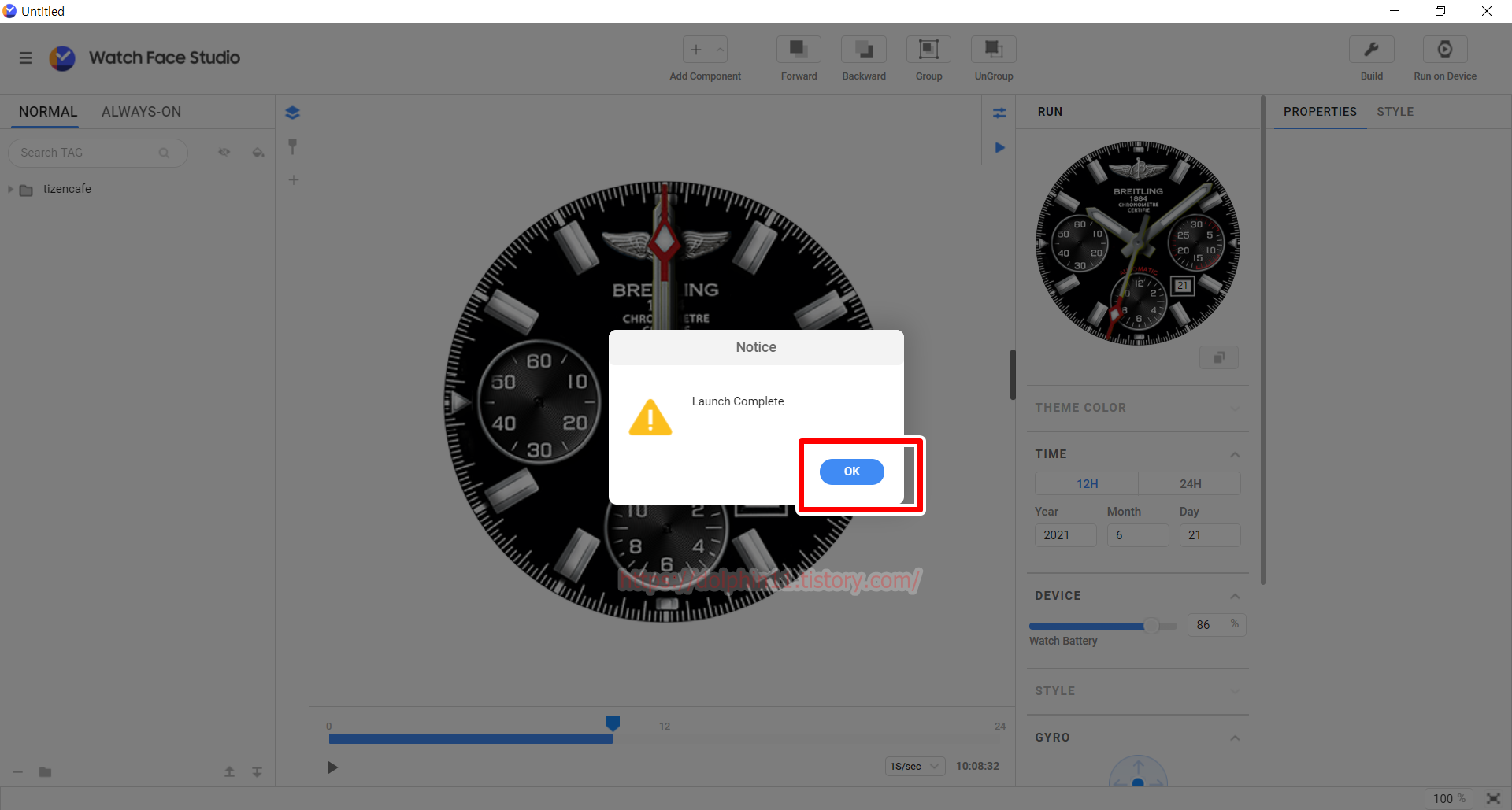Select the pin tool icon

click(292, 146)
